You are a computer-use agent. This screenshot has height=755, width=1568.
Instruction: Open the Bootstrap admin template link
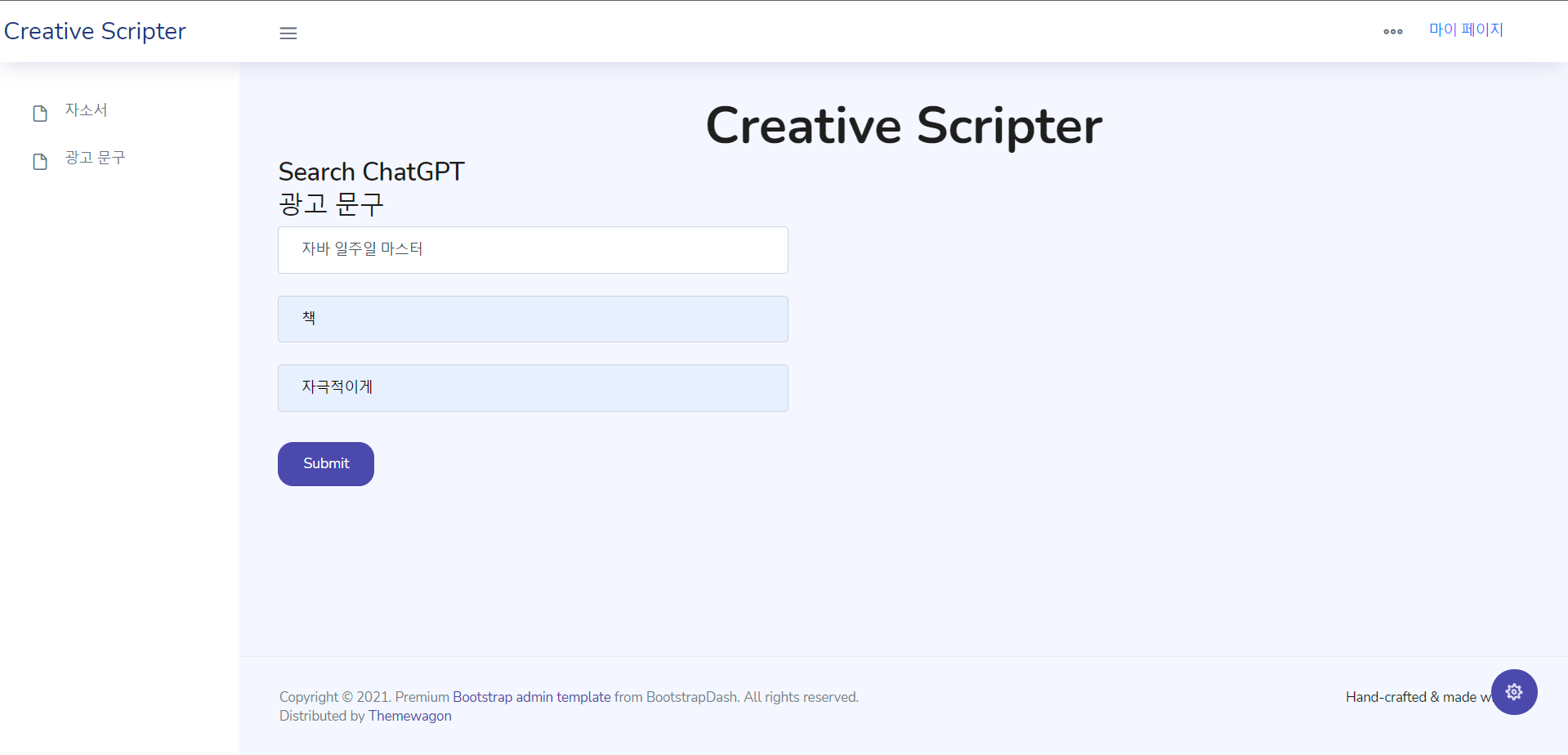[532, 697]
